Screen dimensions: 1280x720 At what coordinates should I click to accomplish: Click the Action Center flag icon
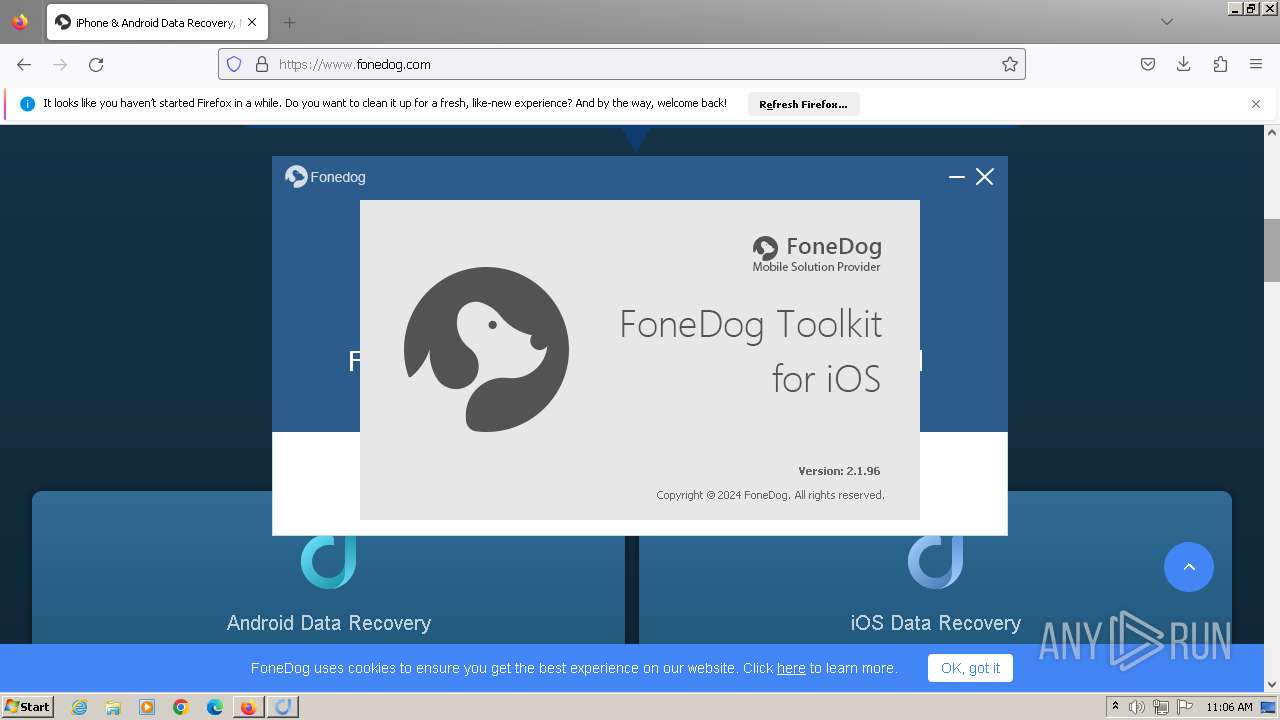[x=1185, y=707]
